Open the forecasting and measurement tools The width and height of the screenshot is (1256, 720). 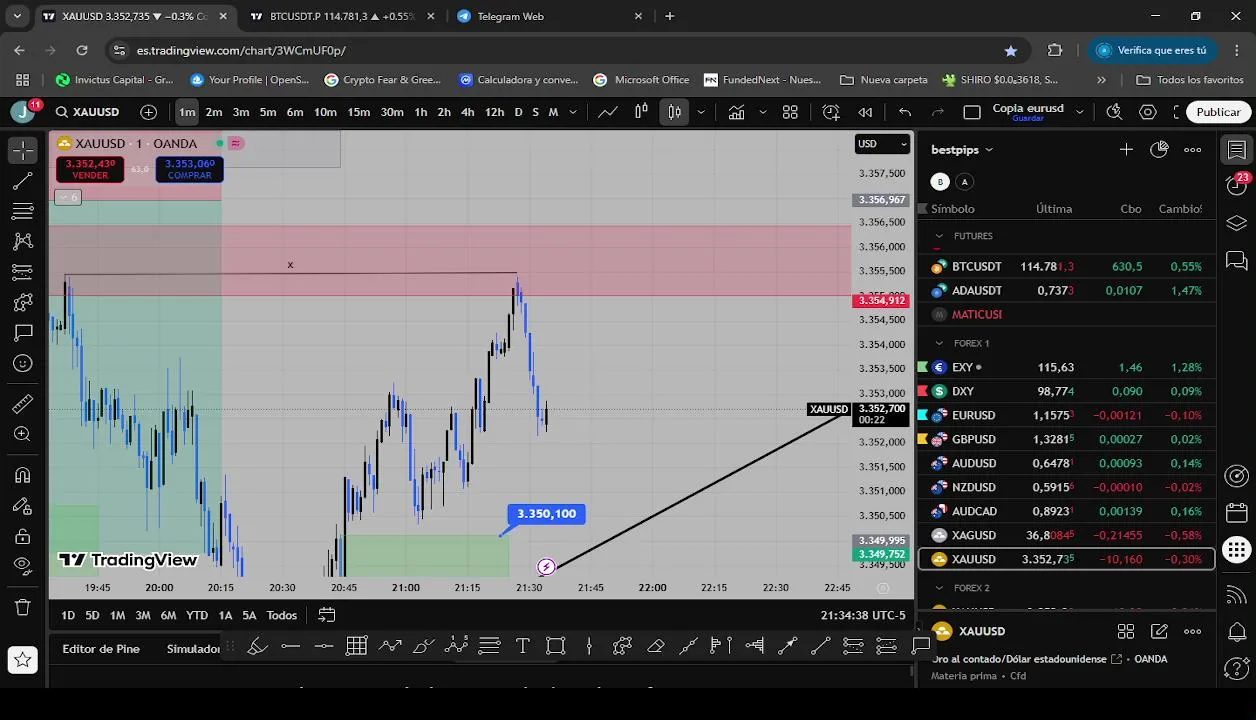tap(22, 272)
